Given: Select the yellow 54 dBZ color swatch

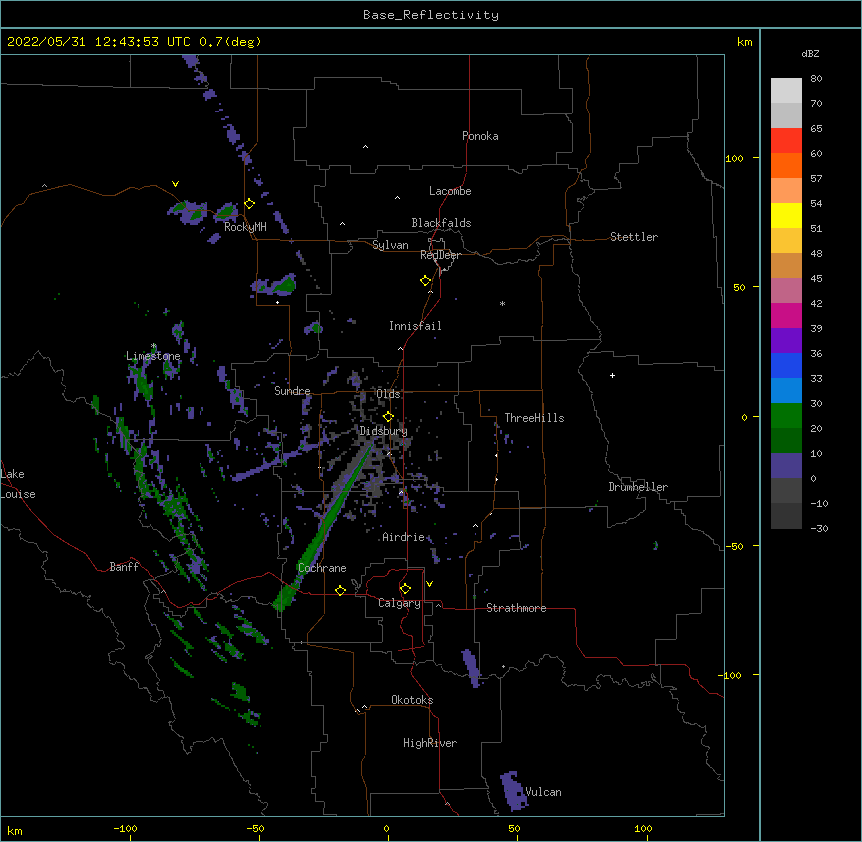Looking at the screenshot, I should pyautogui.click(x=786, y=215).
